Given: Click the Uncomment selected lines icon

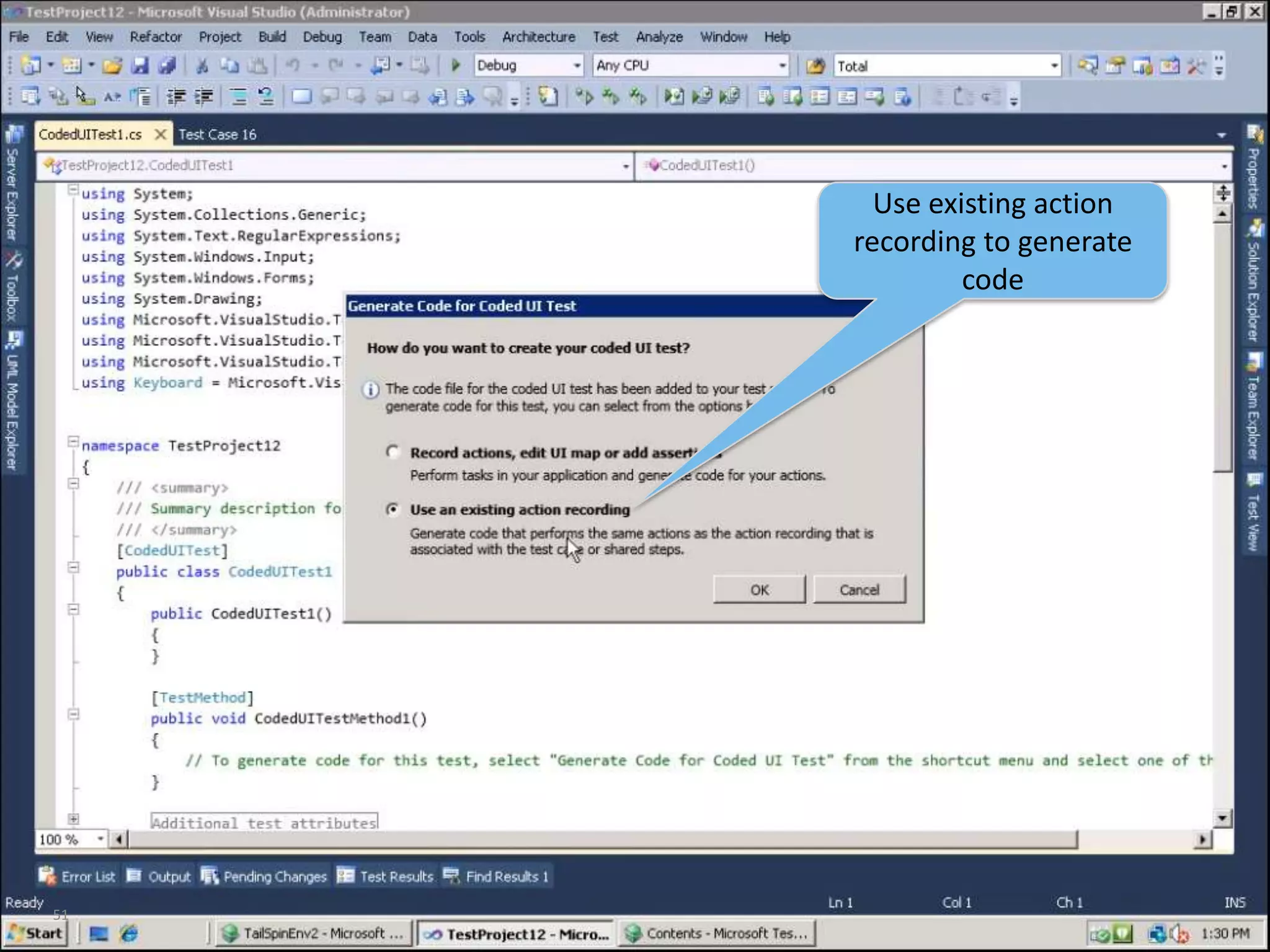Looking at the screenshot, I should (265, 96).
